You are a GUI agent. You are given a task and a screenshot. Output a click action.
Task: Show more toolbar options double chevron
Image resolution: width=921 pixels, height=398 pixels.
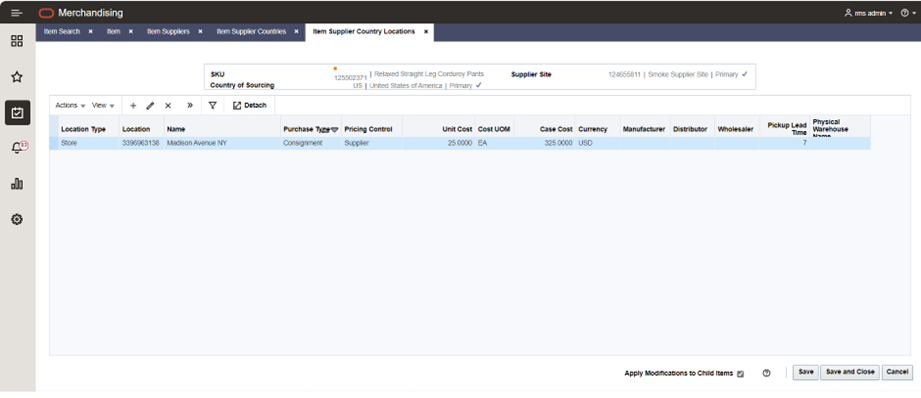click(190, 106)
